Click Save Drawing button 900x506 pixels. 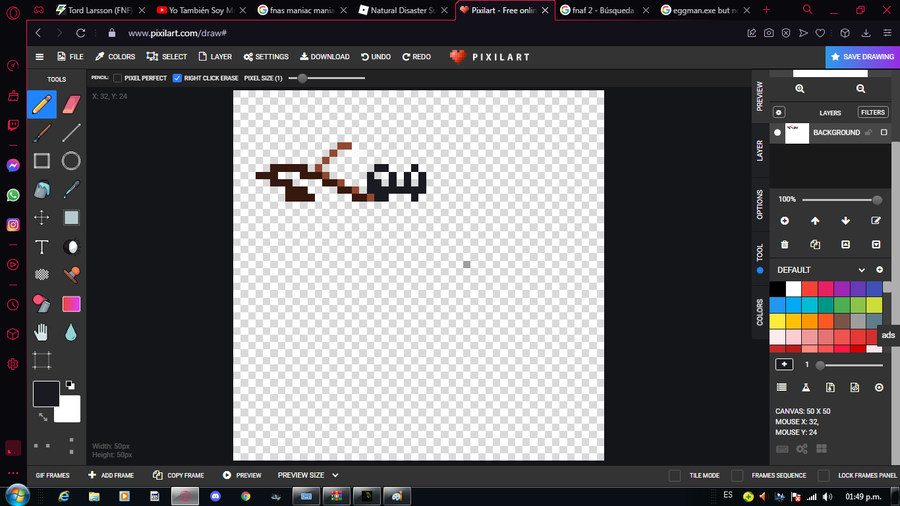pos(863,57)
